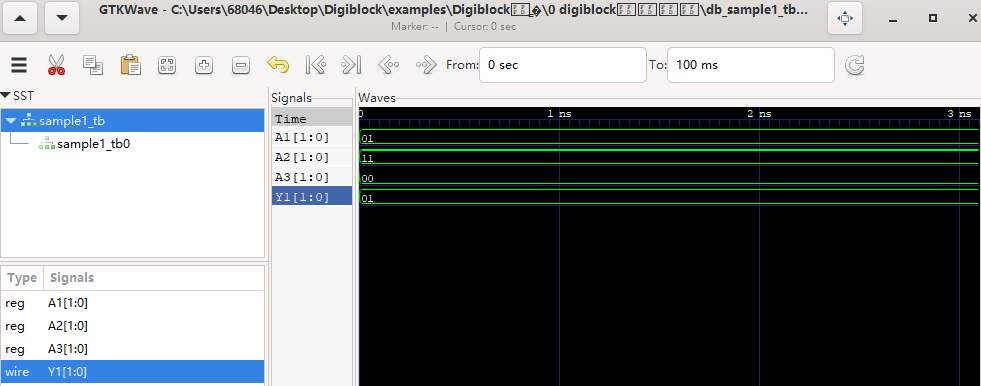Click the Paste clipboard icon

[130, 65]
